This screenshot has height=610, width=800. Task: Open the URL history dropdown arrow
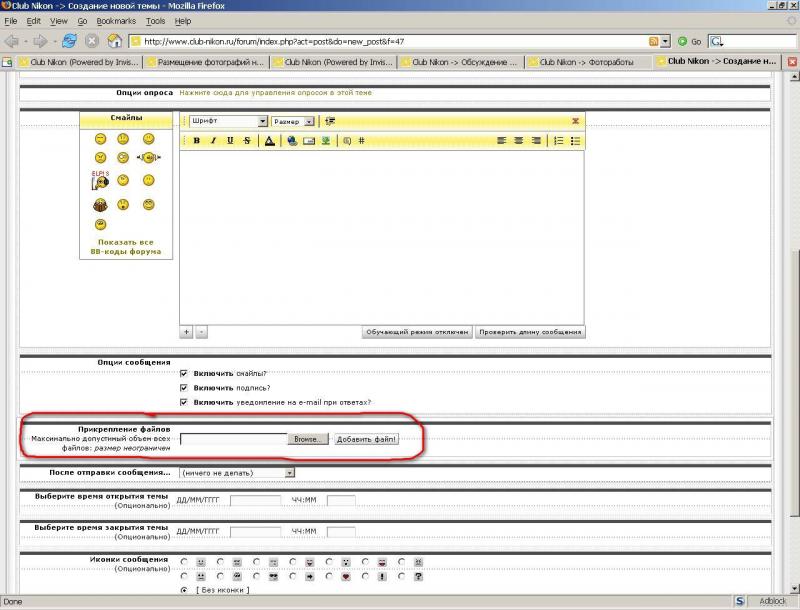coord(665,41)
